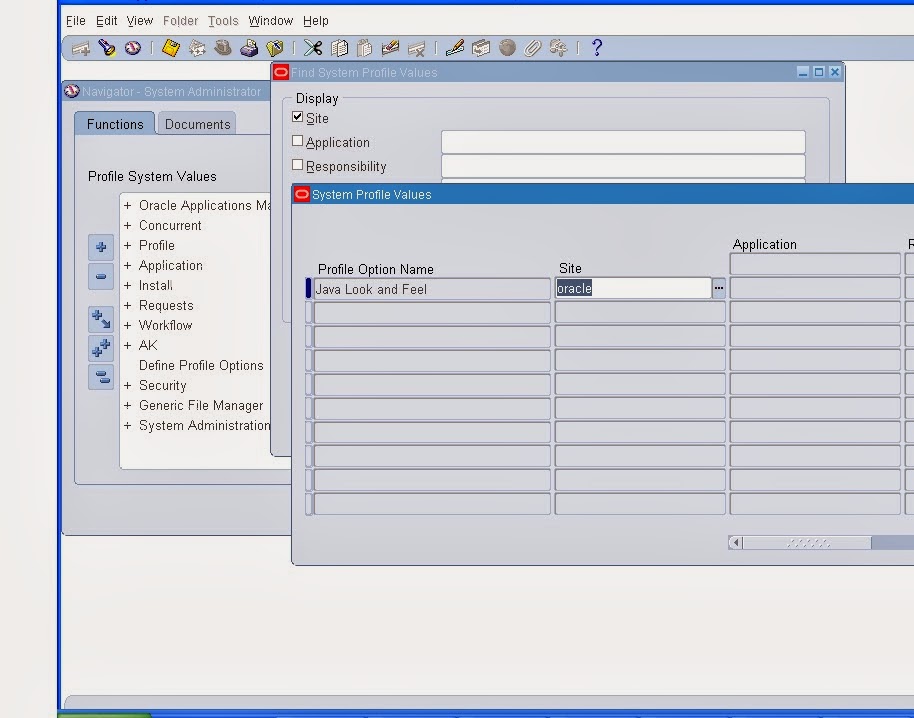Select the first row record indicator

pyautogui.click(x=308, y=288)
